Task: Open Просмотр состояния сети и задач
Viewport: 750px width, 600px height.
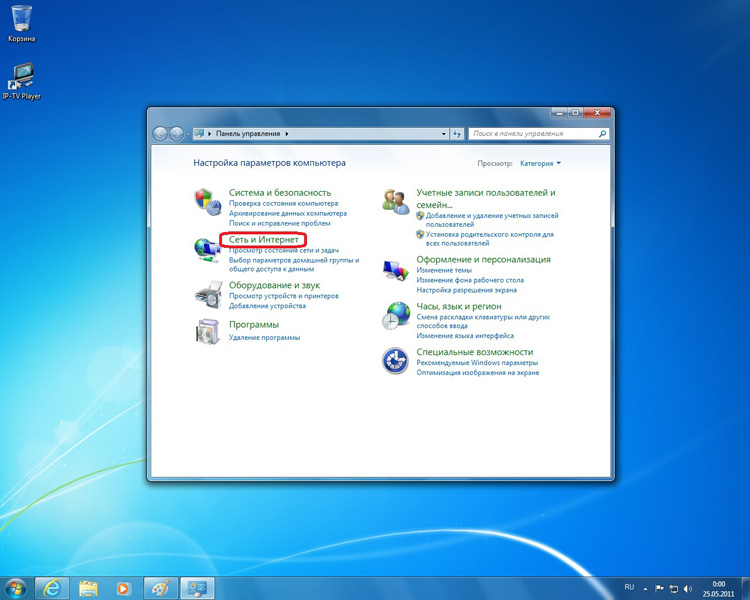Action: point(284,250)
